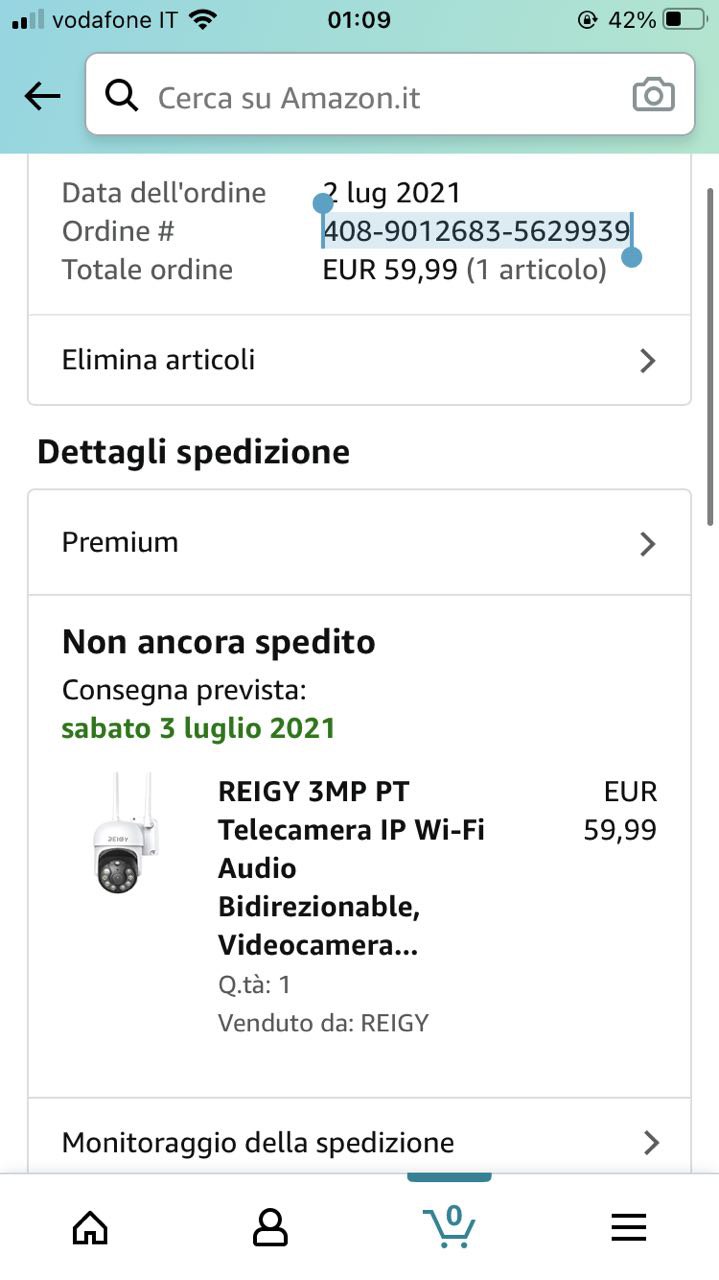
Task: Click the left text selection handle
Action: (x=322, y=205)
